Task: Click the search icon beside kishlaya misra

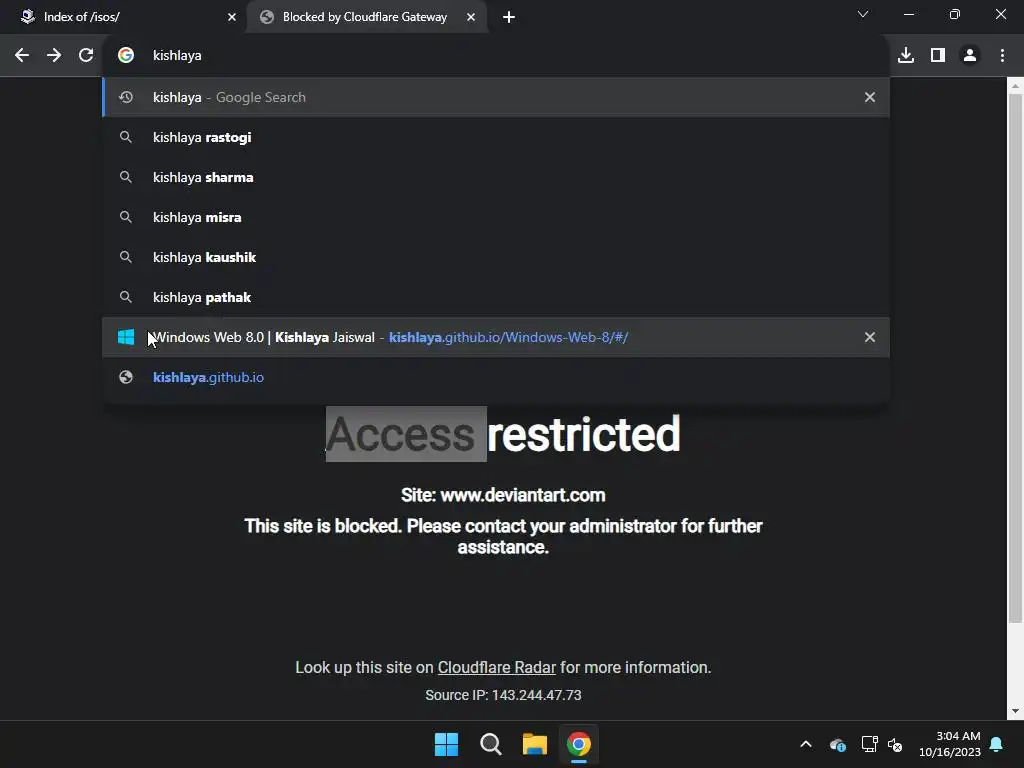Action: tap(126, 217)
